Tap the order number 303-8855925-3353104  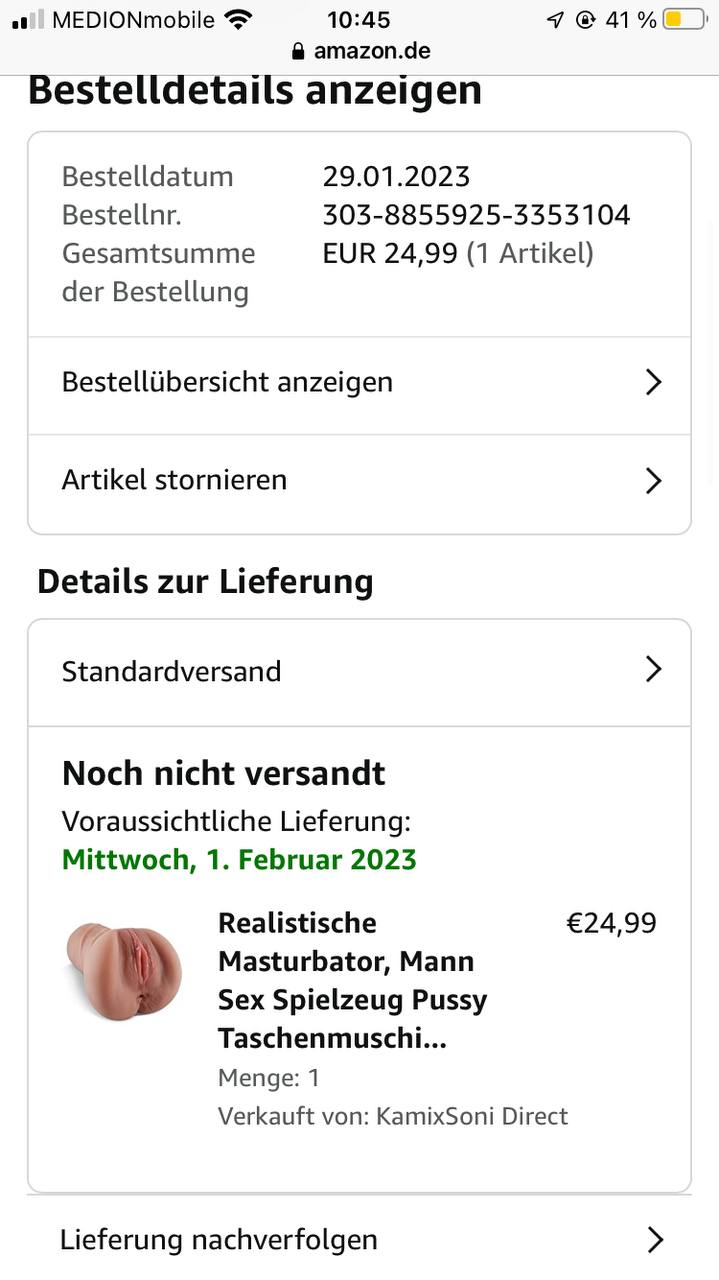[476, 215]
